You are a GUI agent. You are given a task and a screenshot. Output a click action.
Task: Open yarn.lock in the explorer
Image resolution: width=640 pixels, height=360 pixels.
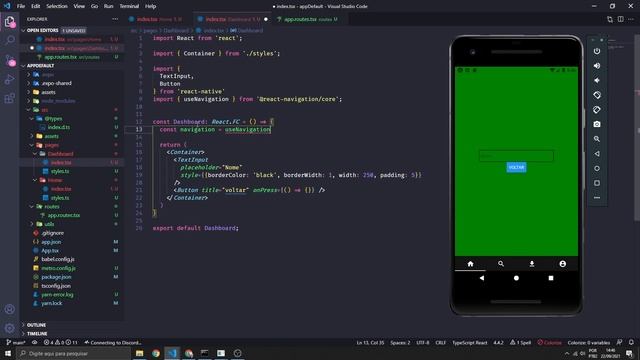[x=51, y=303]
